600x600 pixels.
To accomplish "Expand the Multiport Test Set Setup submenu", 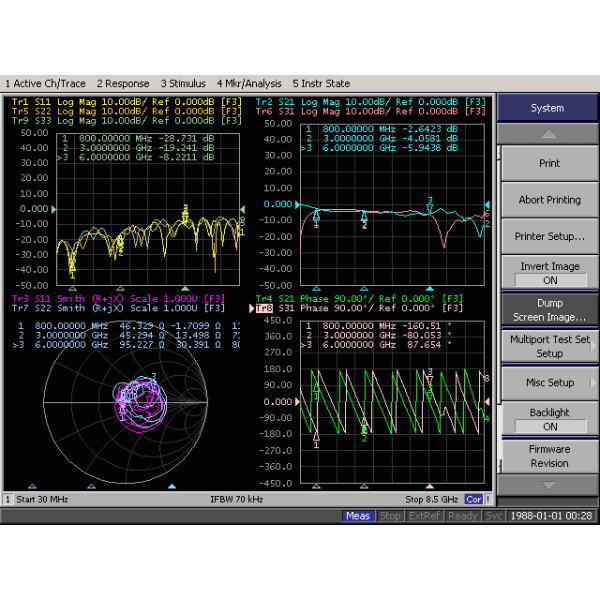I will (548, 346).
